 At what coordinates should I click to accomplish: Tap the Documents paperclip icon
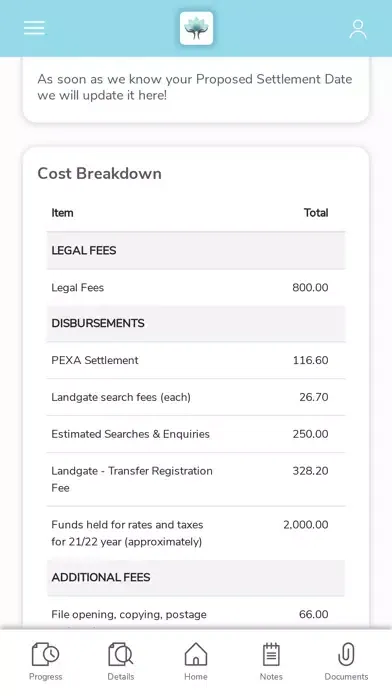(346, 654)
